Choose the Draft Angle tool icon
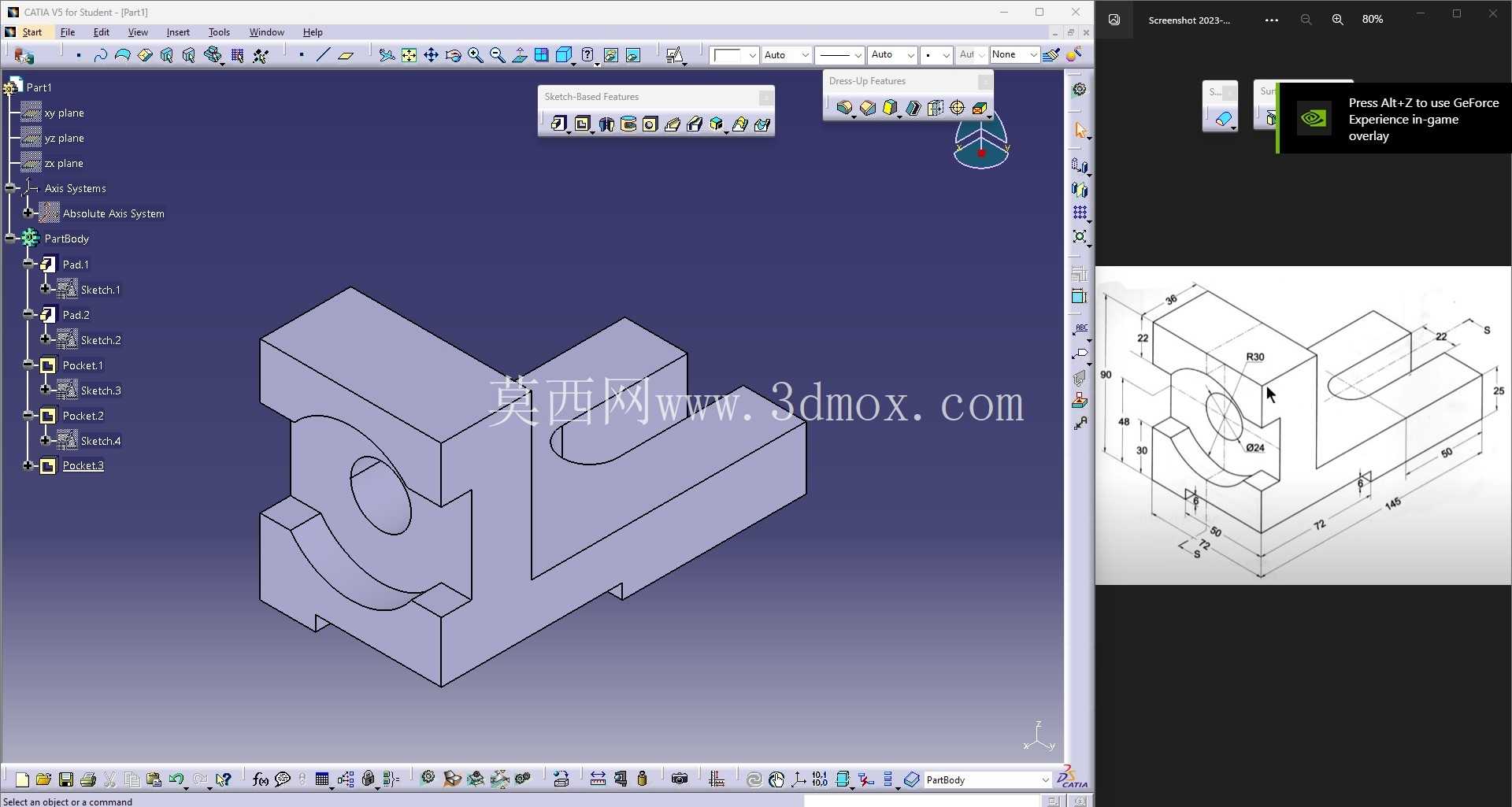The width and height of the screenshot is (1512, 807). click(x=890, y=108)
